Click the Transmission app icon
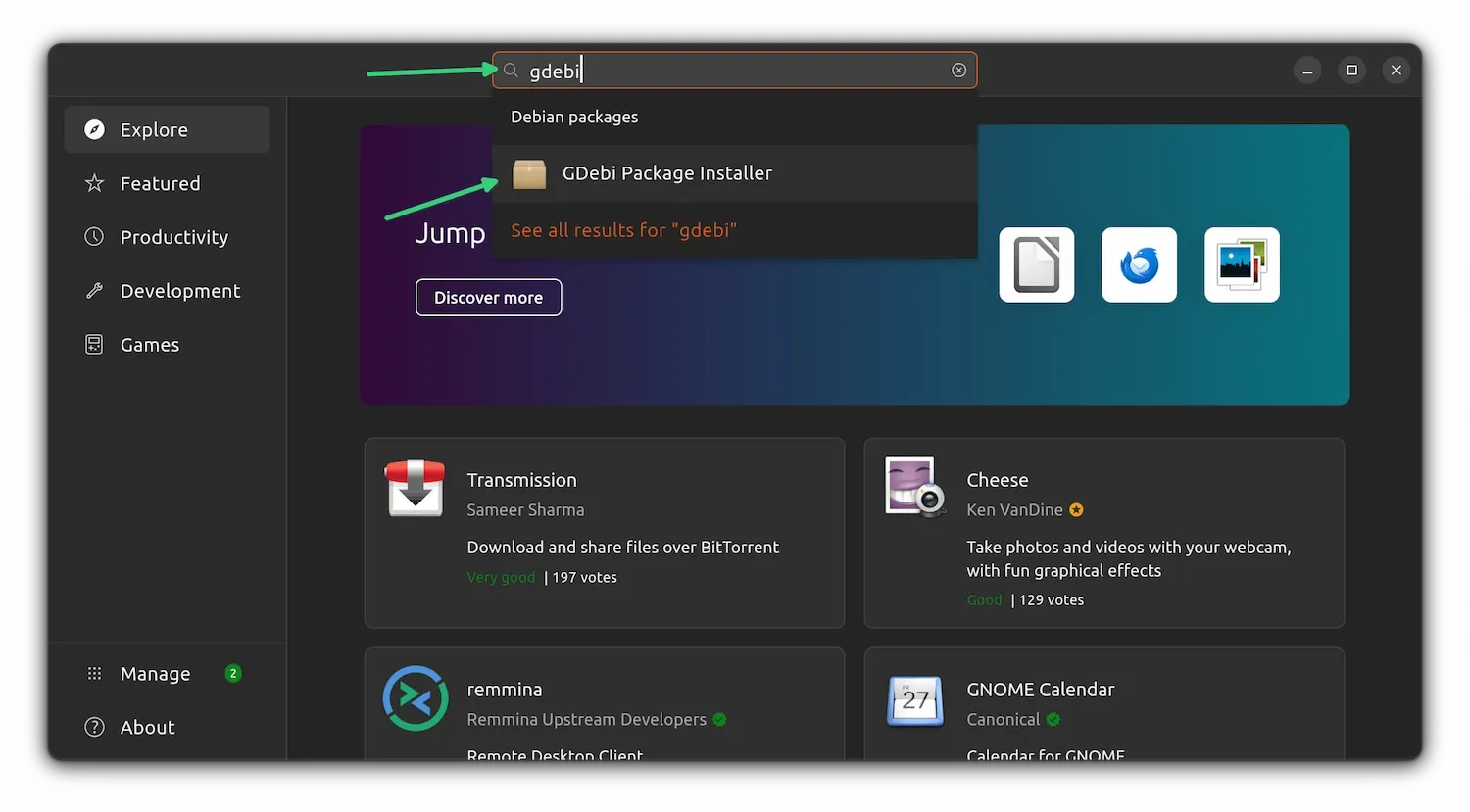1470x812 pixels. 416,487
